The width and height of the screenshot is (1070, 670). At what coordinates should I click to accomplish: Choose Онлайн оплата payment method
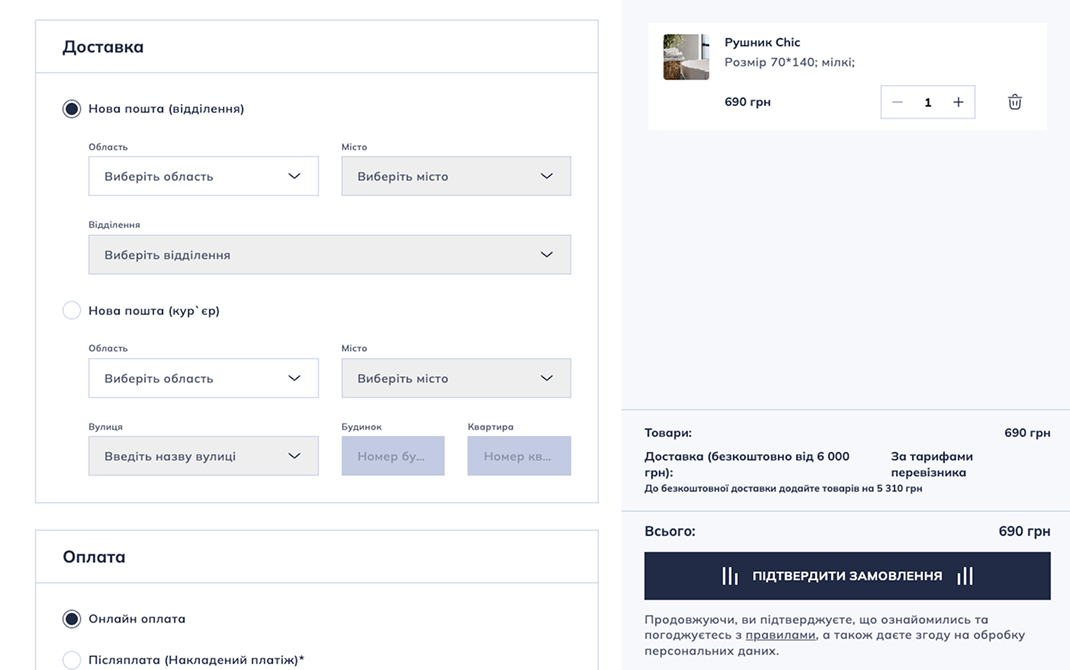click(72, 619)
